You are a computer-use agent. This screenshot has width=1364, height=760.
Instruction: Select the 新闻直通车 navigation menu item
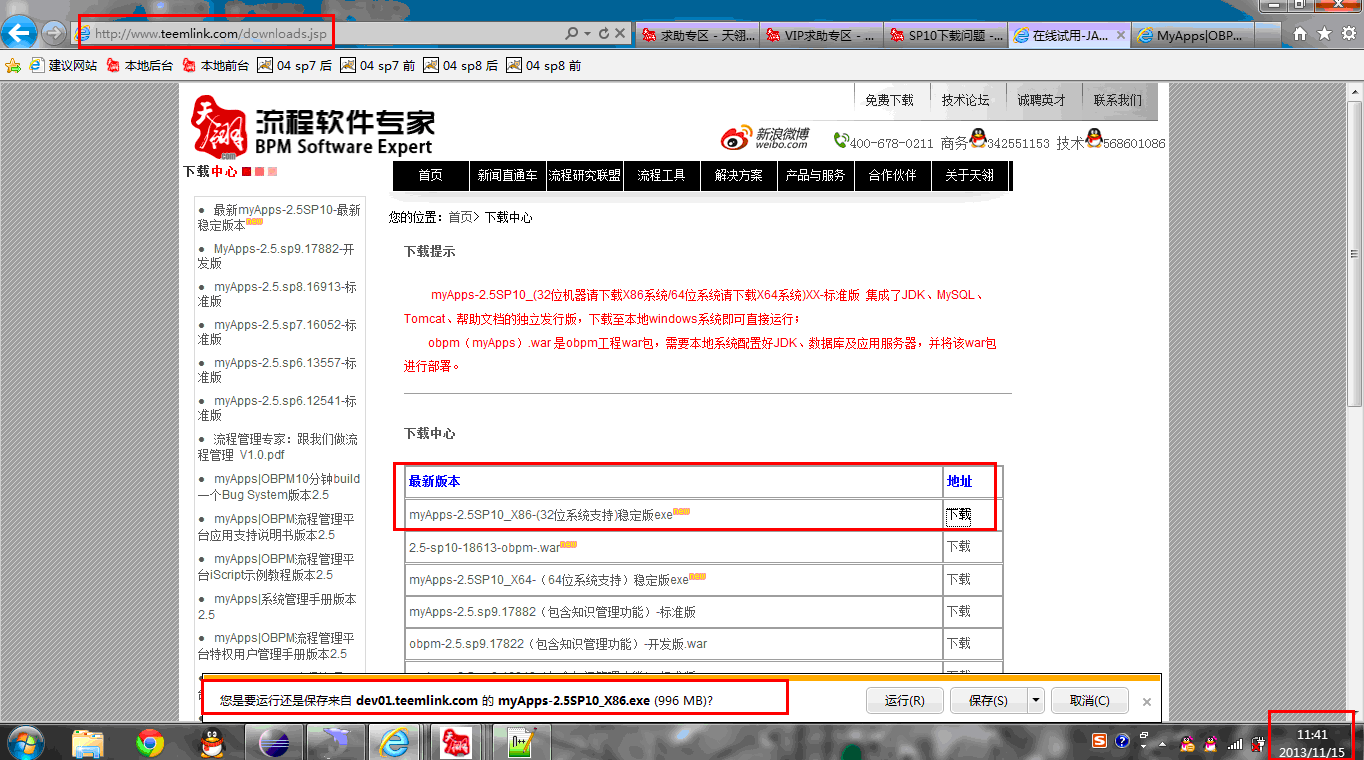point(507,175)
